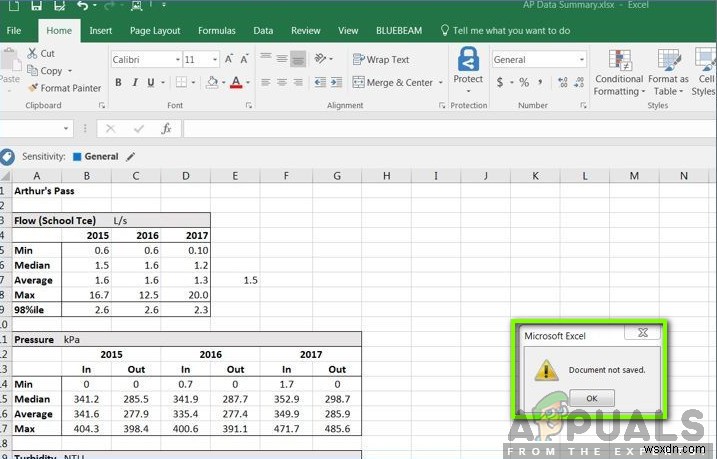
Task: Click OK in Document not saved dialog
Action: click(x=592, y=398)
